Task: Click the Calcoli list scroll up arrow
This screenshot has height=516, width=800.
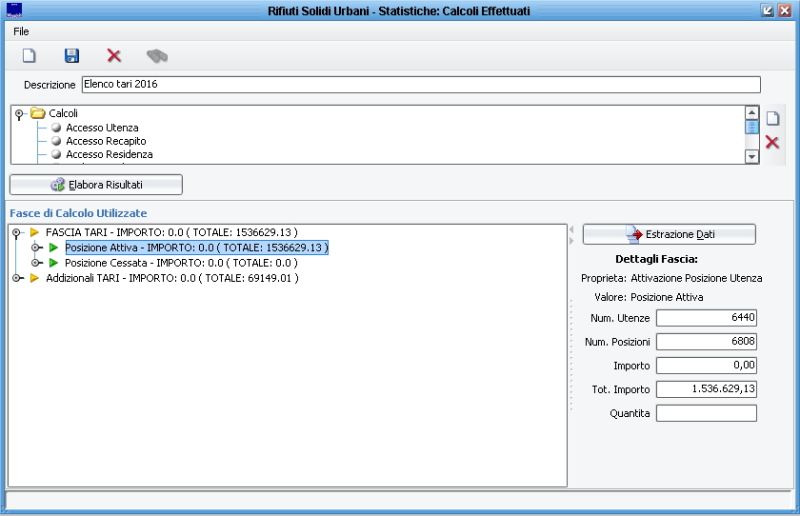Action: [x=752, y=112]
